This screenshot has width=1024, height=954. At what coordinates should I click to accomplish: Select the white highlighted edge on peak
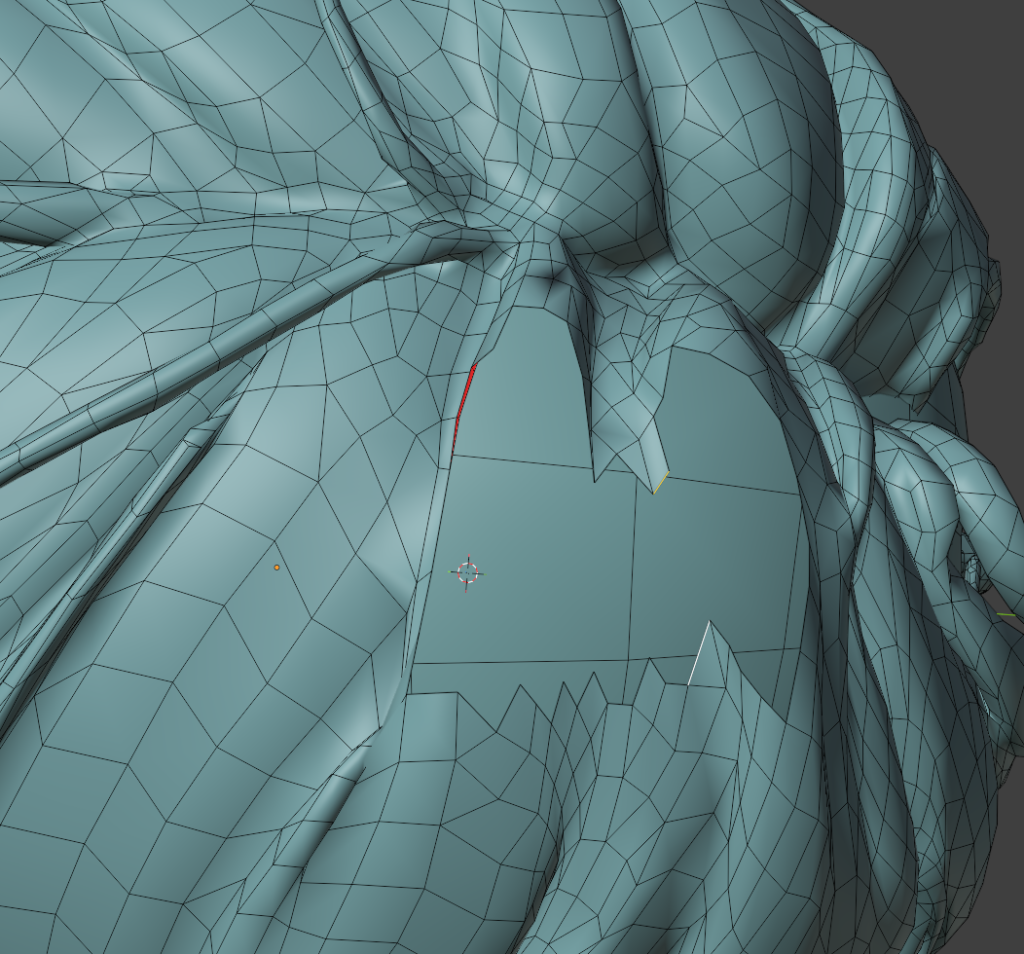pos(699,652)
